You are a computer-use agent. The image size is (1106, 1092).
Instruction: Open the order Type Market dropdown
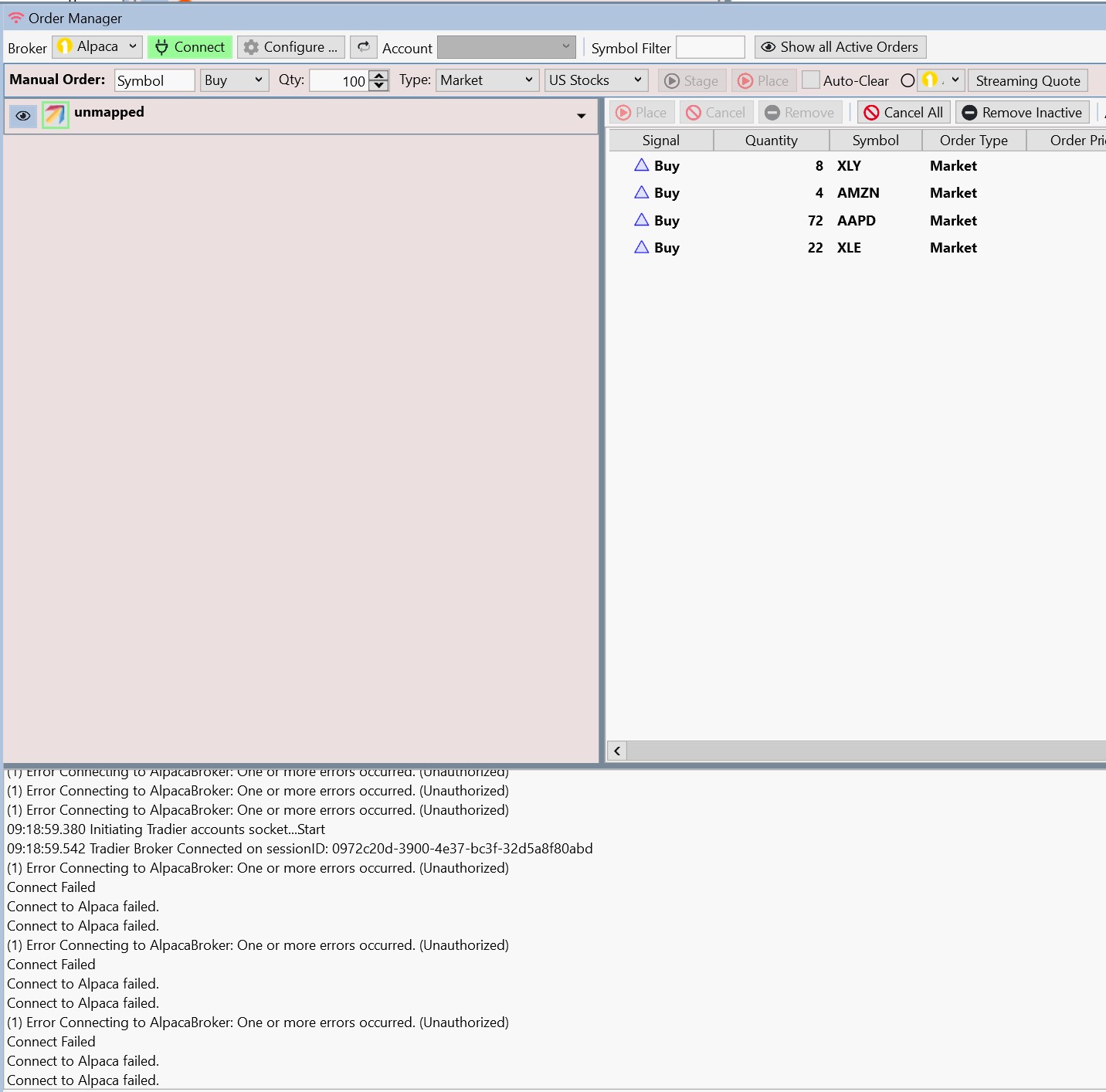[487, 80]
